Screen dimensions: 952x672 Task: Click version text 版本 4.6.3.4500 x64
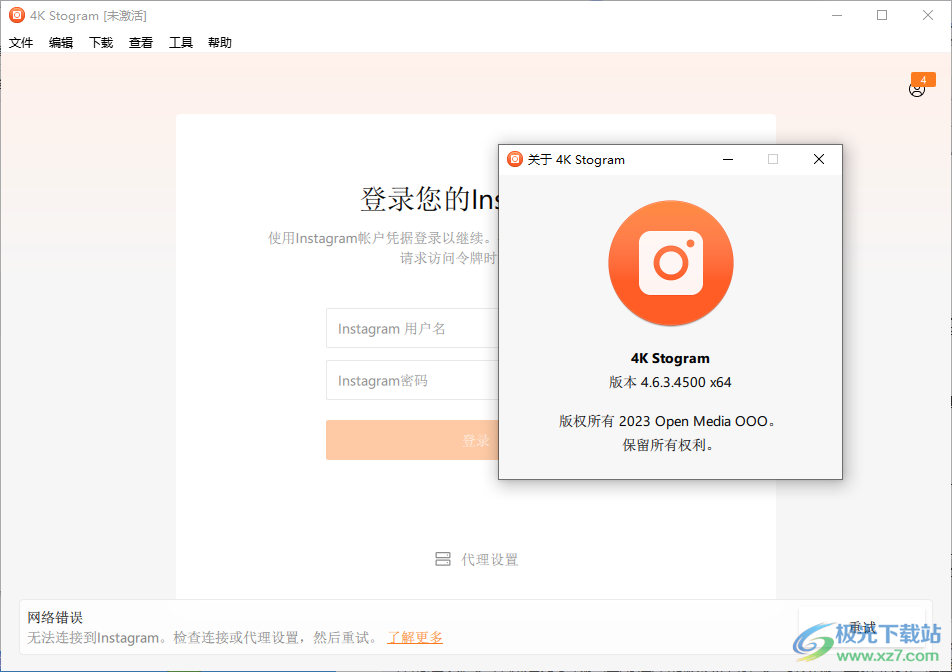(x=670, y=382)
